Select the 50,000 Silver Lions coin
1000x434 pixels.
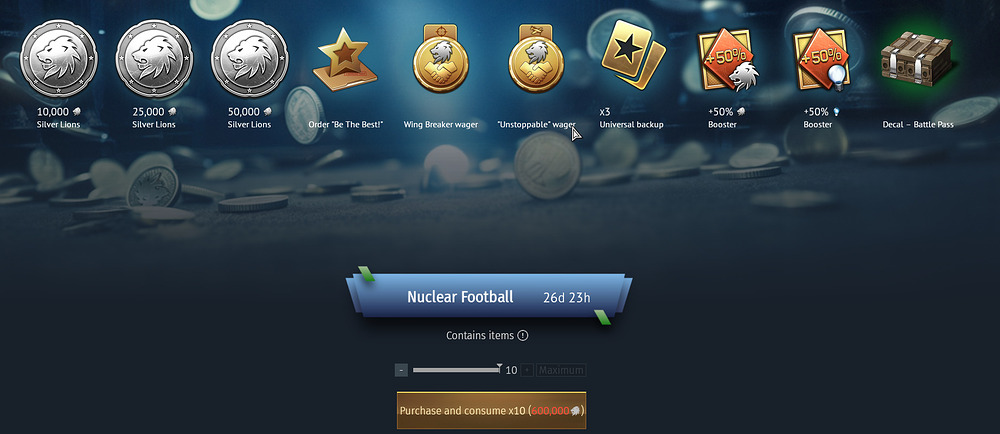[249, 59]
